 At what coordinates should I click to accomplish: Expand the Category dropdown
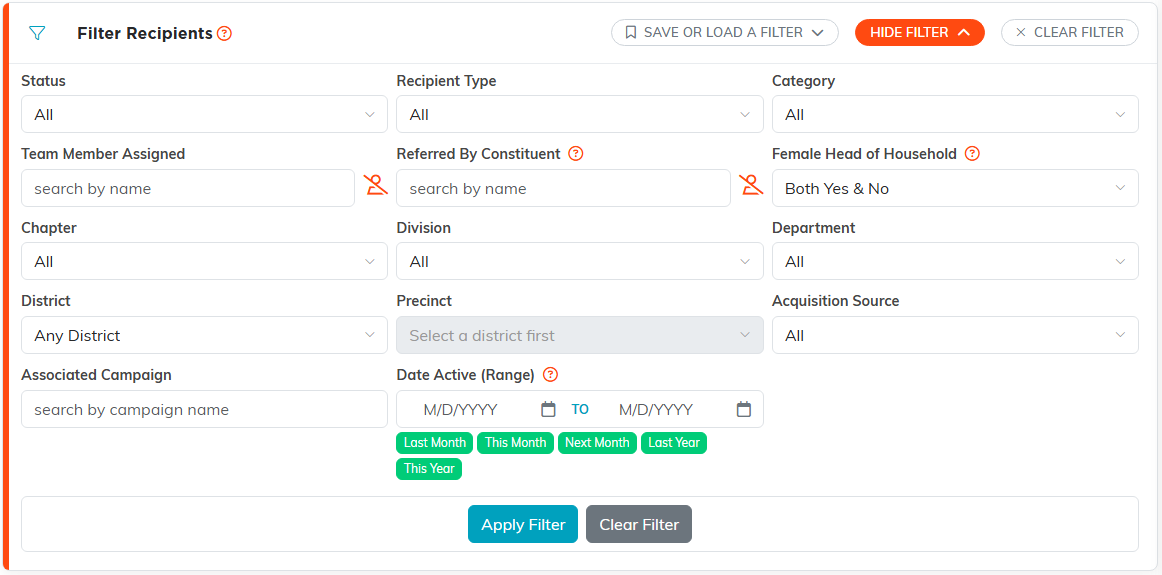[955, 114]
